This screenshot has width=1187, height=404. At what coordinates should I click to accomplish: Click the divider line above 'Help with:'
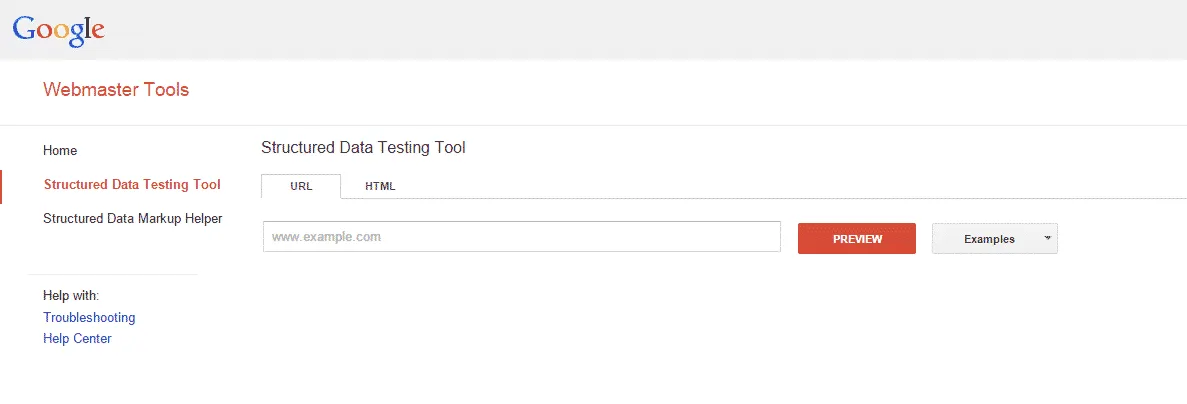point(113,274)
